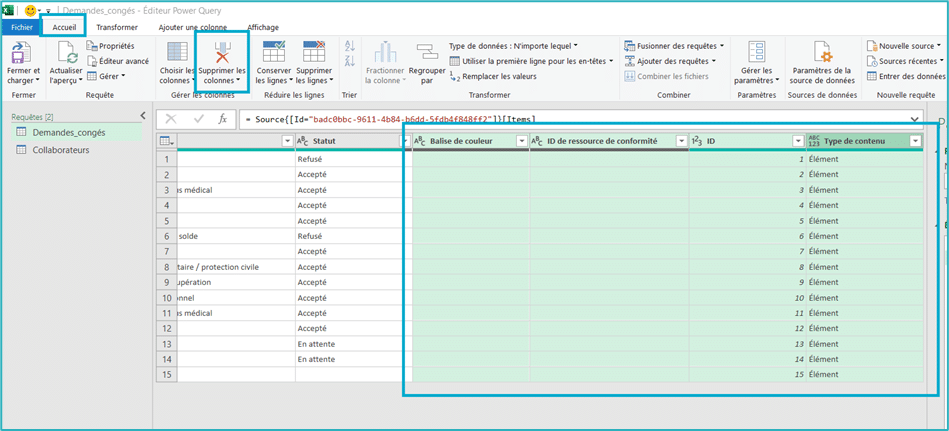Click Statut cell in row 1
The height and width of the screenshot is (431, 949).
tap(353, 159)
